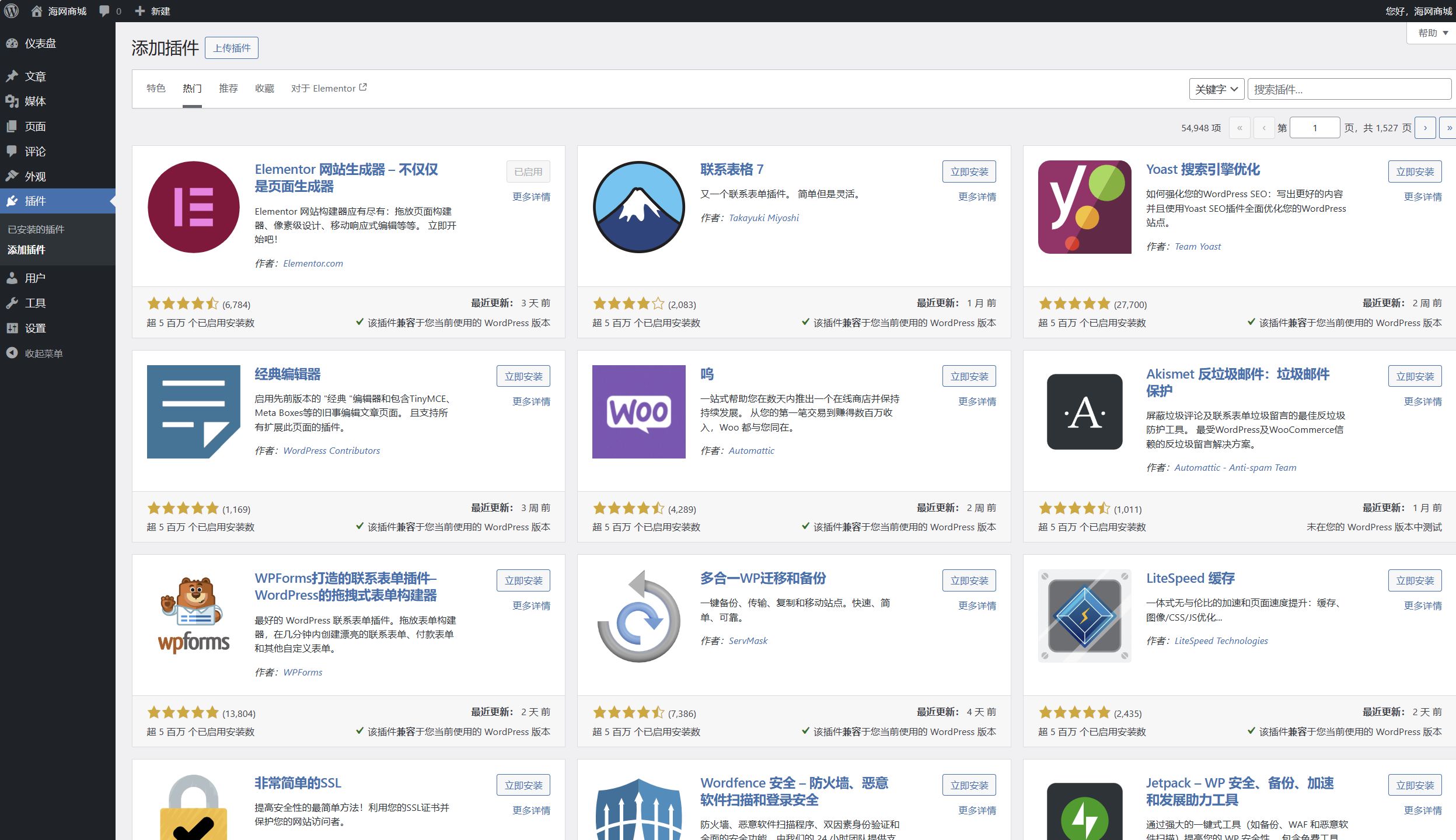Viewport: 1456px width, 840px height.
Task: Click the Yoast SEO plugin logo
Action: tap(1085, 207)
